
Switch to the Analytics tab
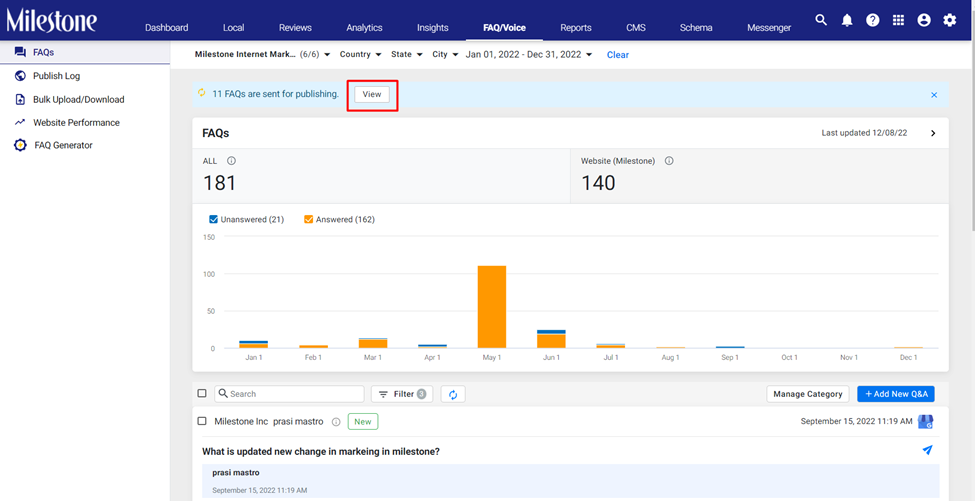[x=364, y=27]
